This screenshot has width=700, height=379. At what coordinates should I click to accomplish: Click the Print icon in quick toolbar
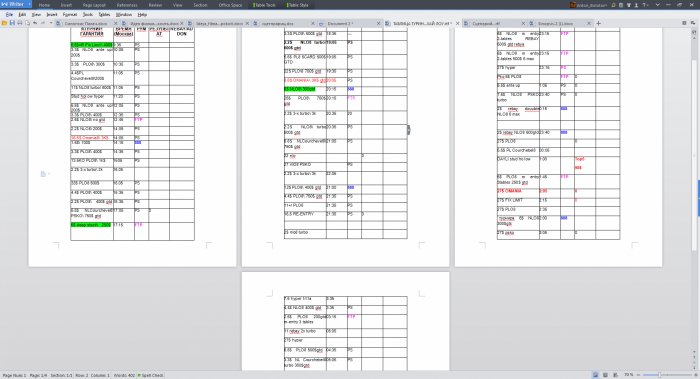click(20, 23)
